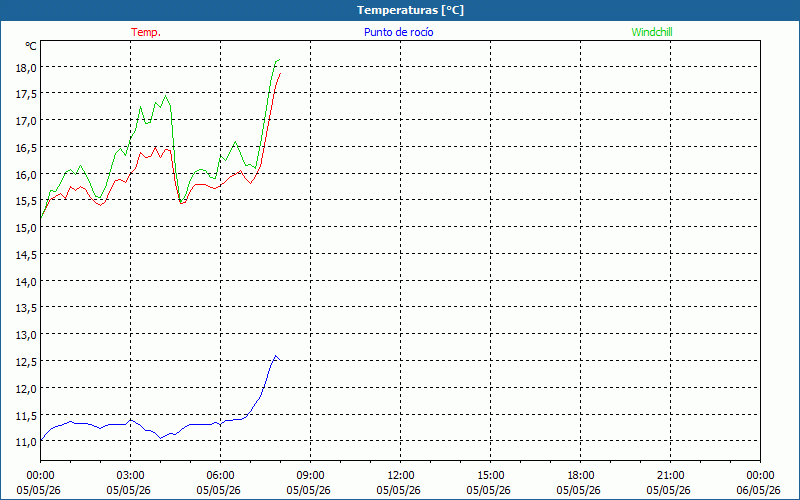Click the 15,5 y-axis value
This screenshot has width=800, height=500.
pyautogui.click(x=26, y=202)
